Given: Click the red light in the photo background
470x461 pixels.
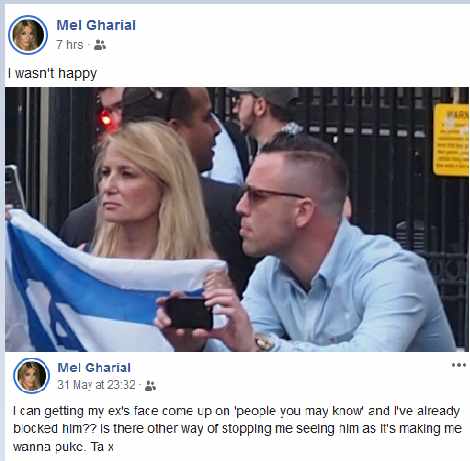Looking at the screenshot, I should point(106,119).
